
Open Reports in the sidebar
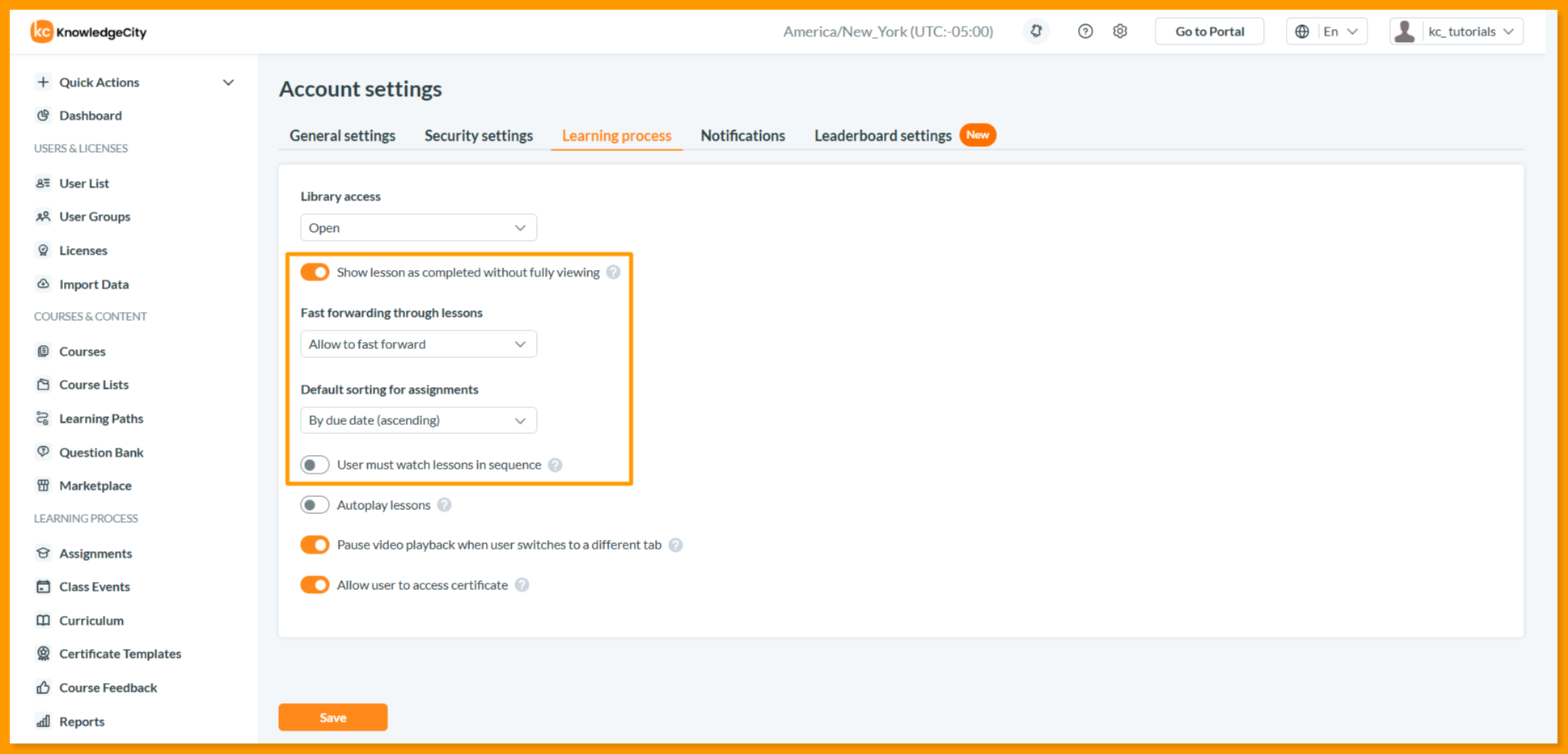(x=82, y=722)
